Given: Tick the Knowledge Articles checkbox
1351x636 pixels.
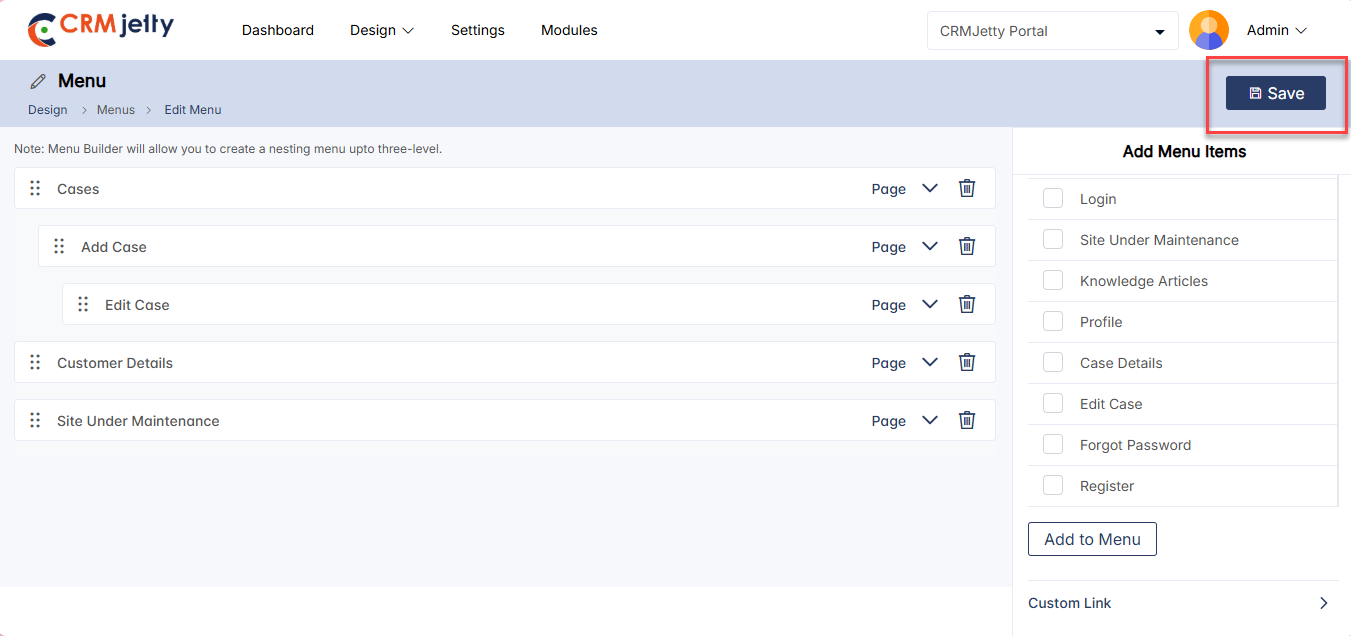Looking at the screenshot, I should (x=1053, y=281).
